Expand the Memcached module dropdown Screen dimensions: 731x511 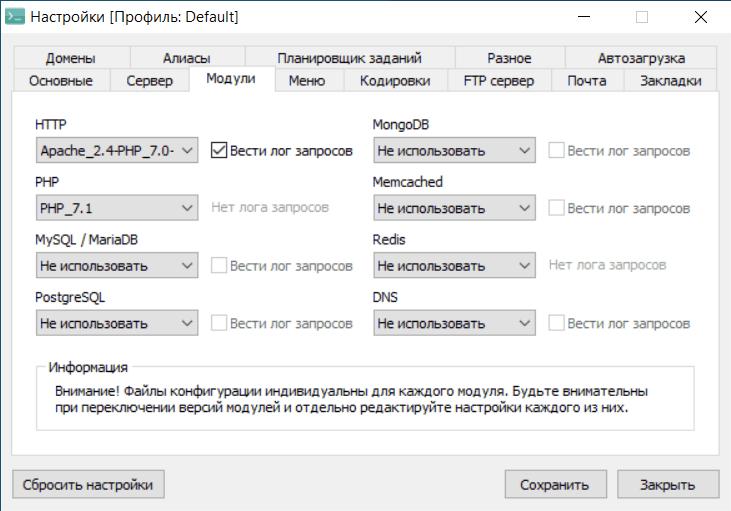pyautogui.click(x=455, y=209)
